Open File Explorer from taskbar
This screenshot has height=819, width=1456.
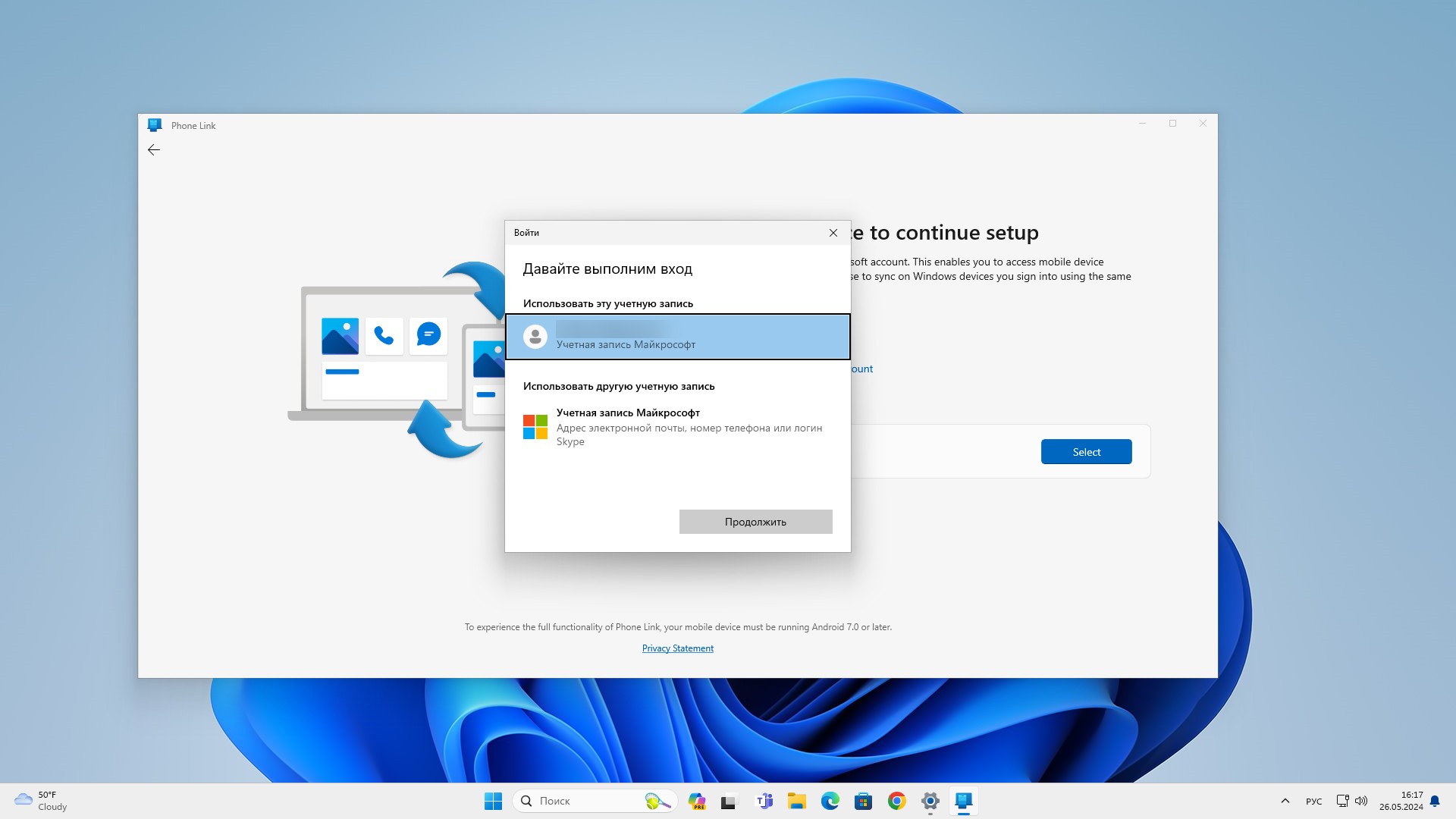(x=797, y=800)
